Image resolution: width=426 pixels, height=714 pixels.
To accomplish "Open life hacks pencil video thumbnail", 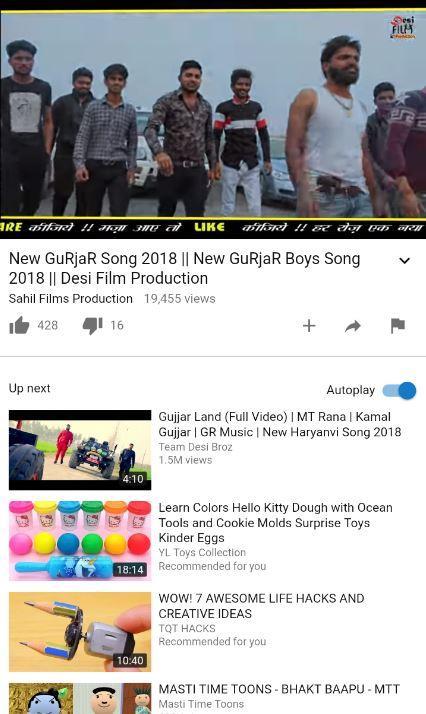I will pos(80,632).
